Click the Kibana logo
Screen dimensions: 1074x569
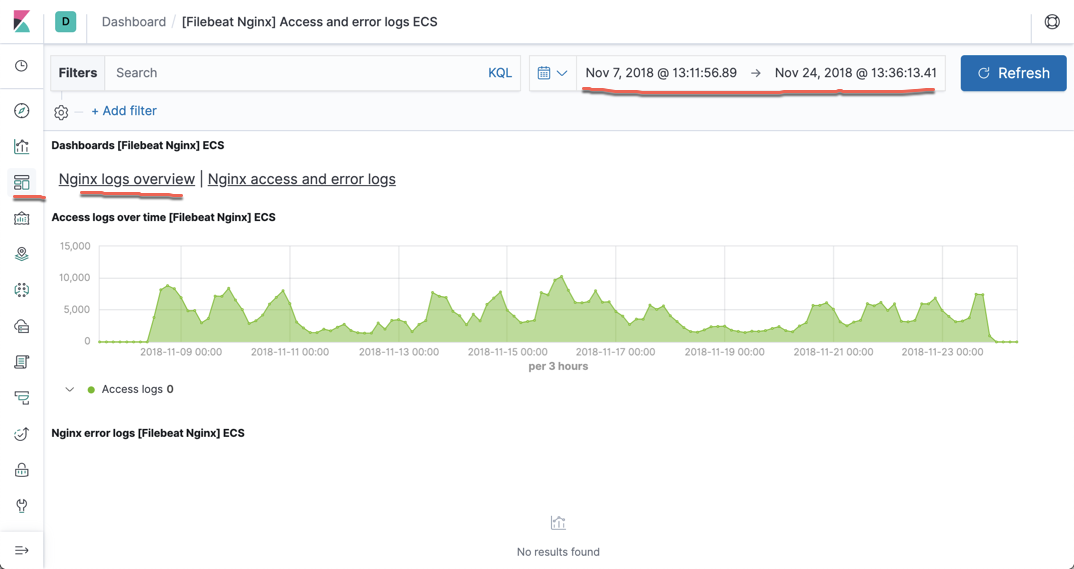coord(21,21)
